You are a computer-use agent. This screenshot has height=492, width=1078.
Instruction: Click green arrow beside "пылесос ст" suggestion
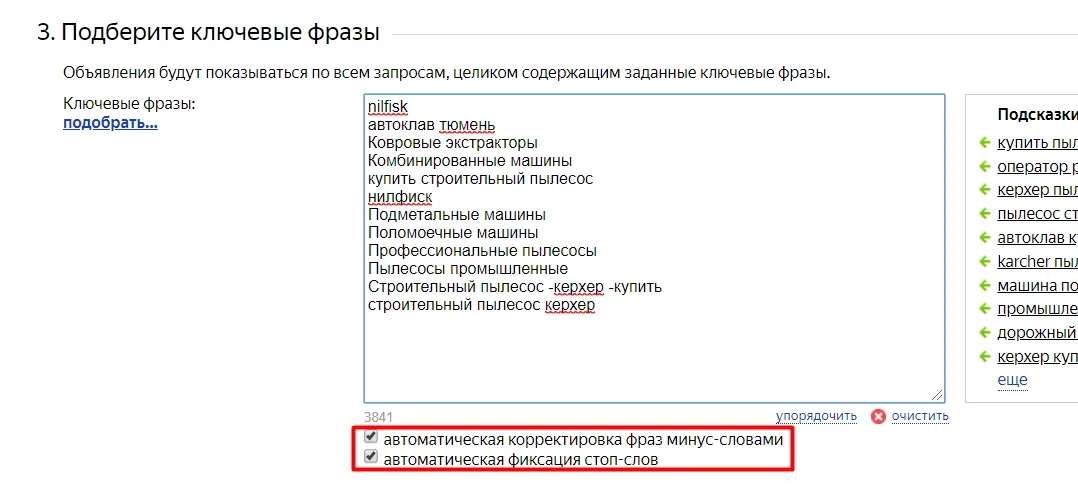(x=984, y=214)
